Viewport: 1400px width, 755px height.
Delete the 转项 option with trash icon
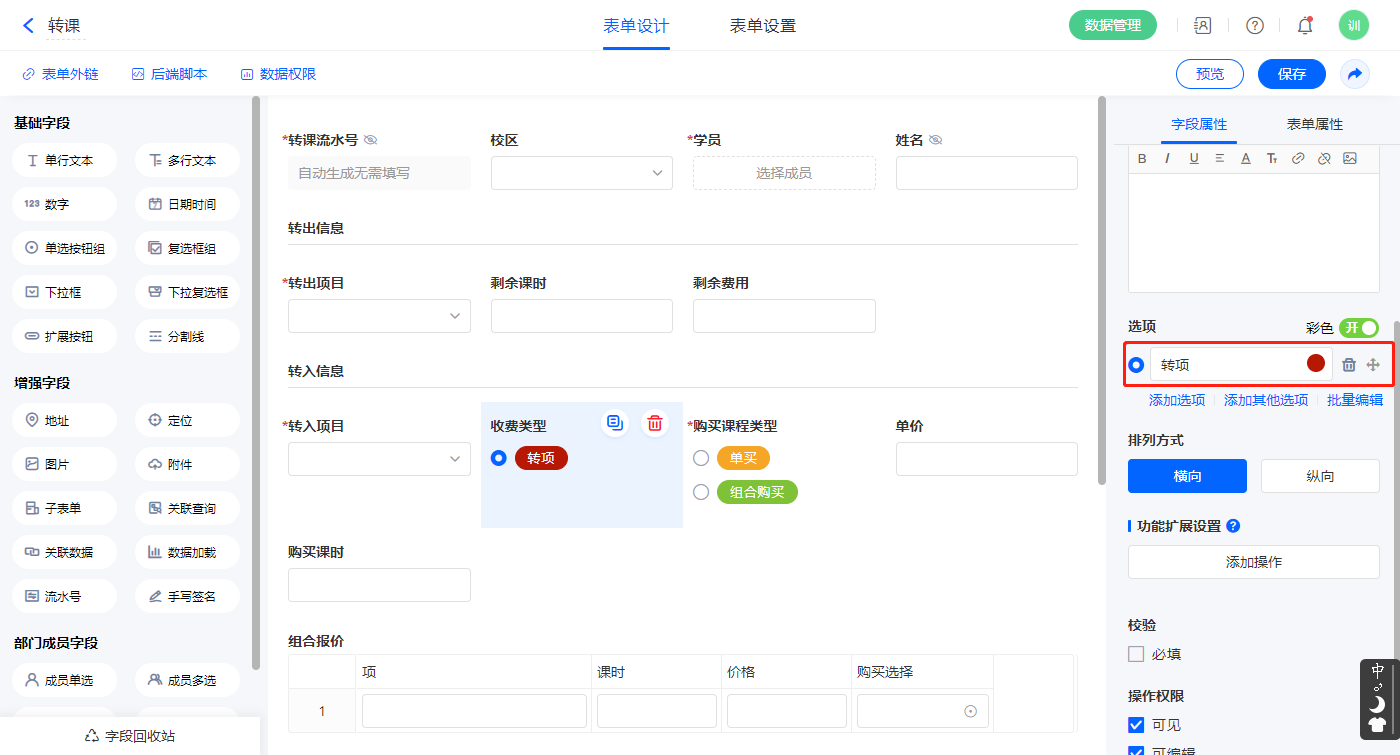coord(1348,365)
